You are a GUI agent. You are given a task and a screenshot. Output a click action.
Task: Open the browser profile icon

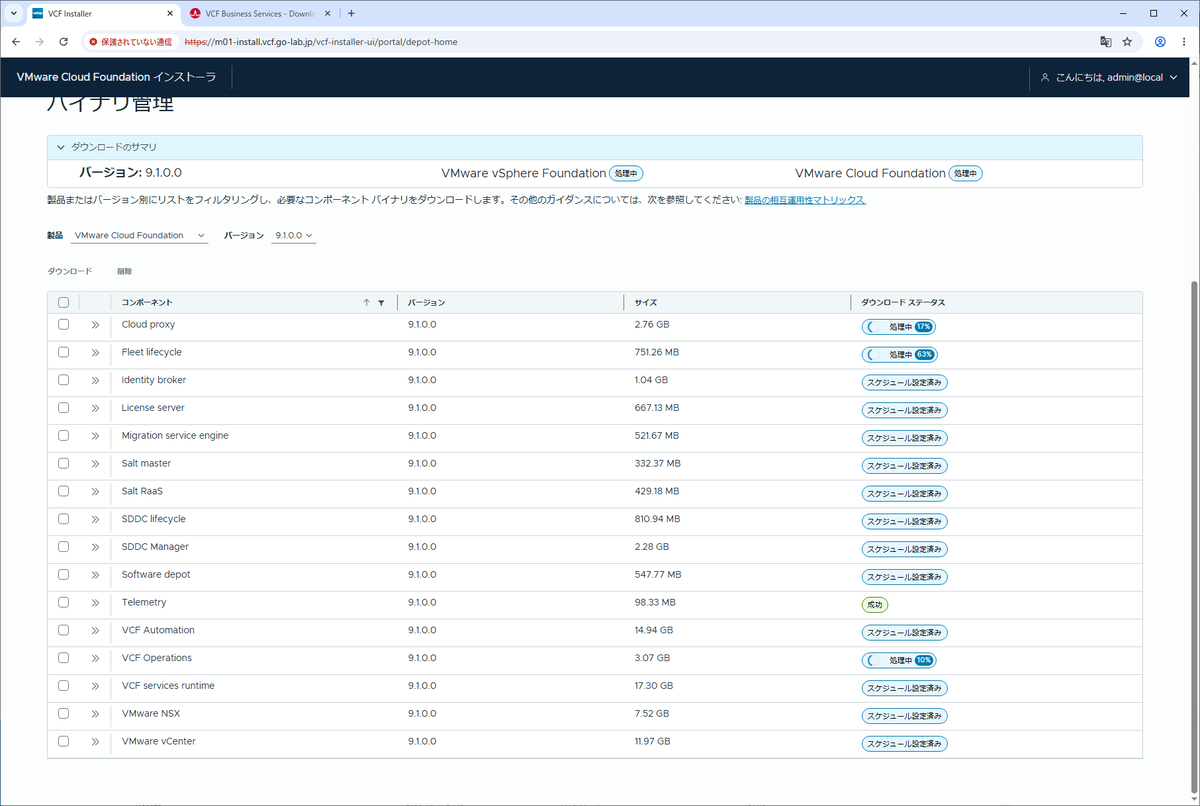(x=1160, y=42)
